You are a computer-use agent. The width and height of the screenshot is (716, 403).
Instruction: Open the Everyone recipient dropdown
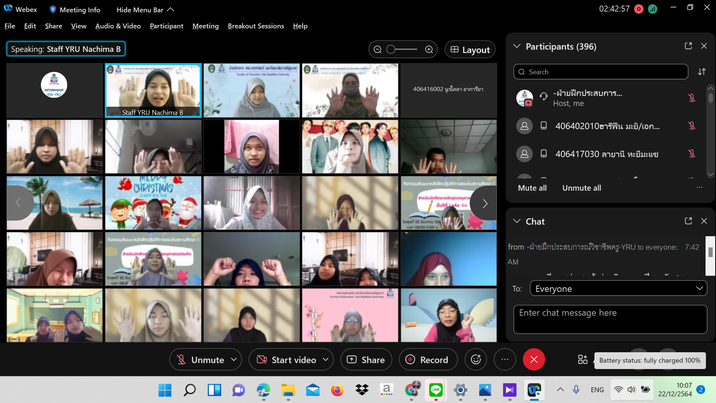(x=616, y=288)
